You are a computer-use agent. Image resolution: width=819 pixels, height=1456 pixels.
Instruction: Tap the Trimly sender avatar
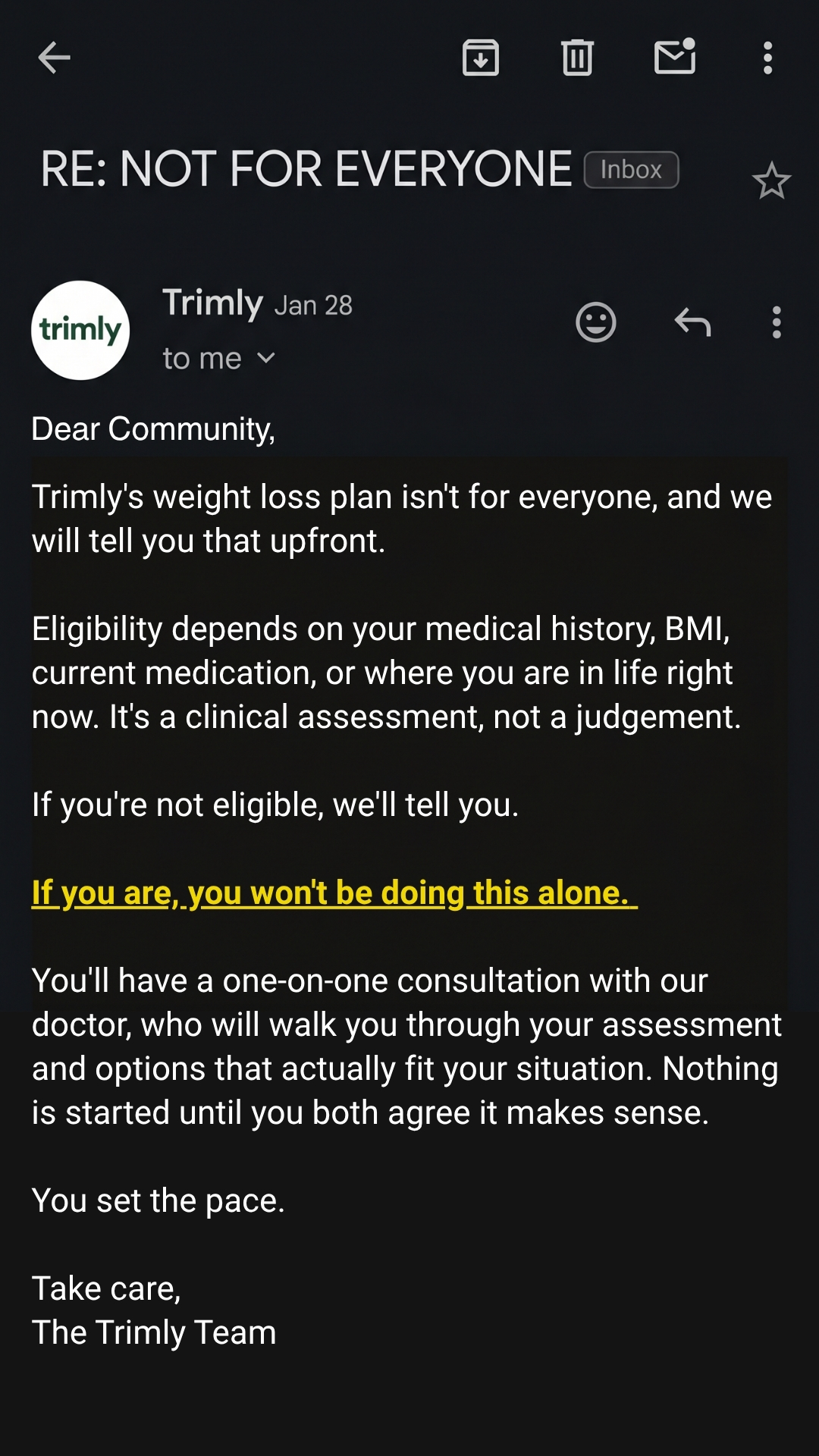[80, 331]
